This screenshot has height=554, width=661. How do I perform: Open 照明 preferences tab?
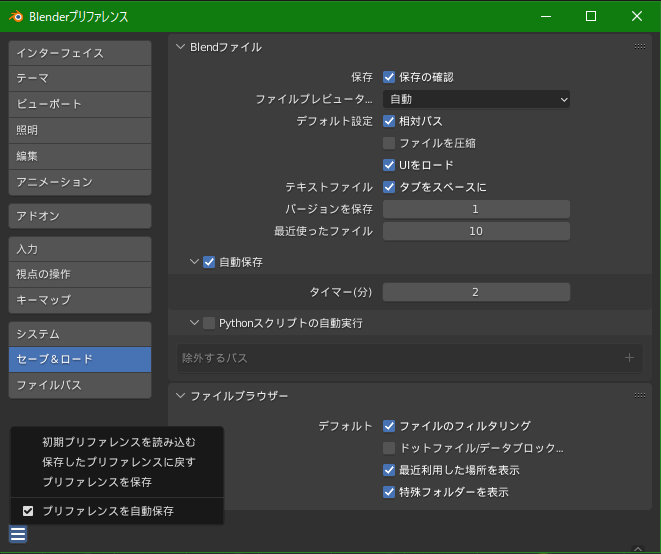click(x=80, y=130)
